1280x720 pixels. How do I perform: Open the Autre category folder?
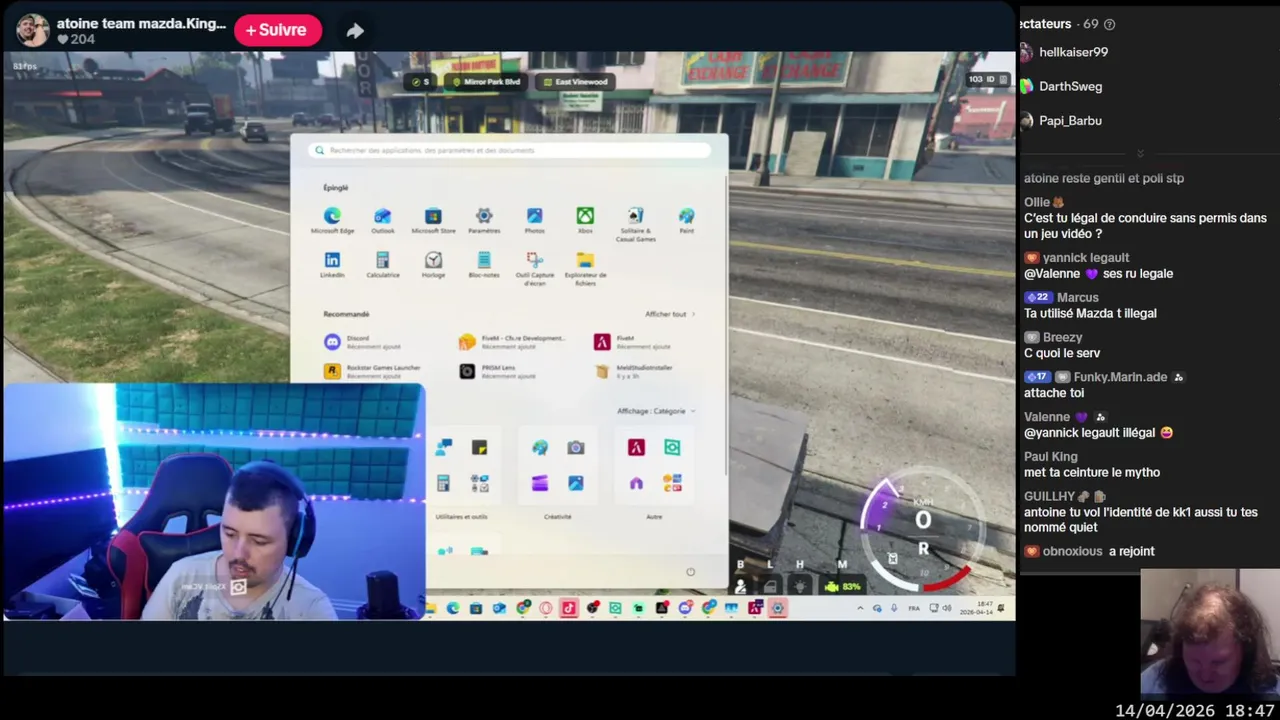click(654, 466)
